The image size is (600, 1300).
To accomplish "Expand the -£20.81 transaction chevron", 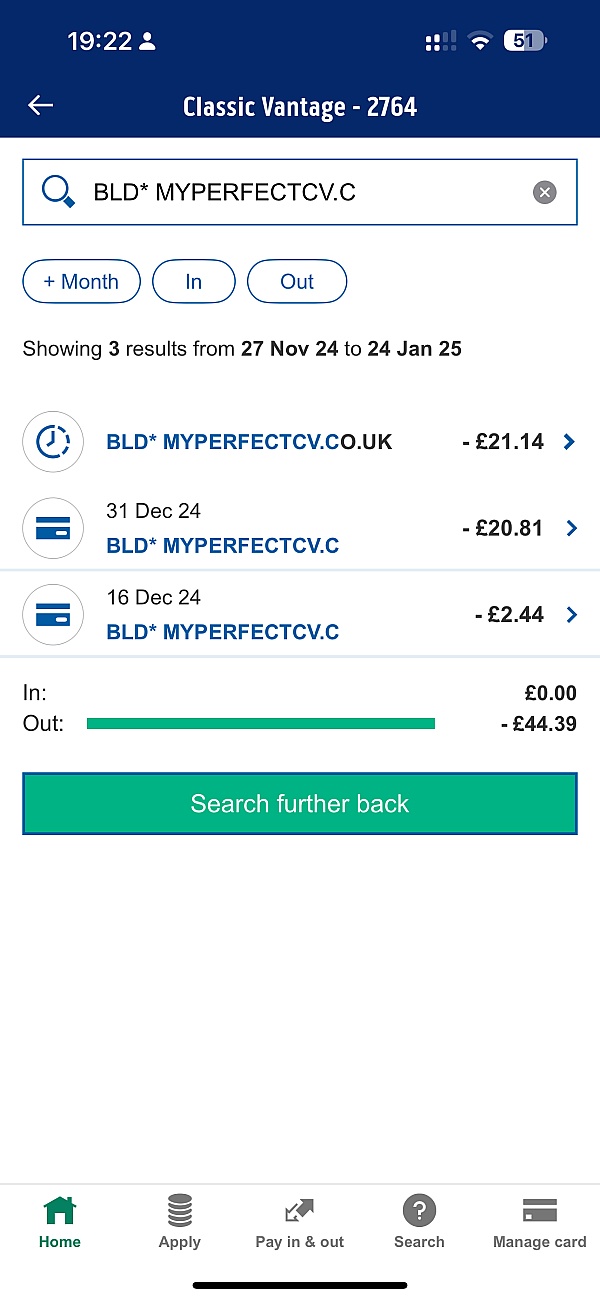I will pos(571,528).
